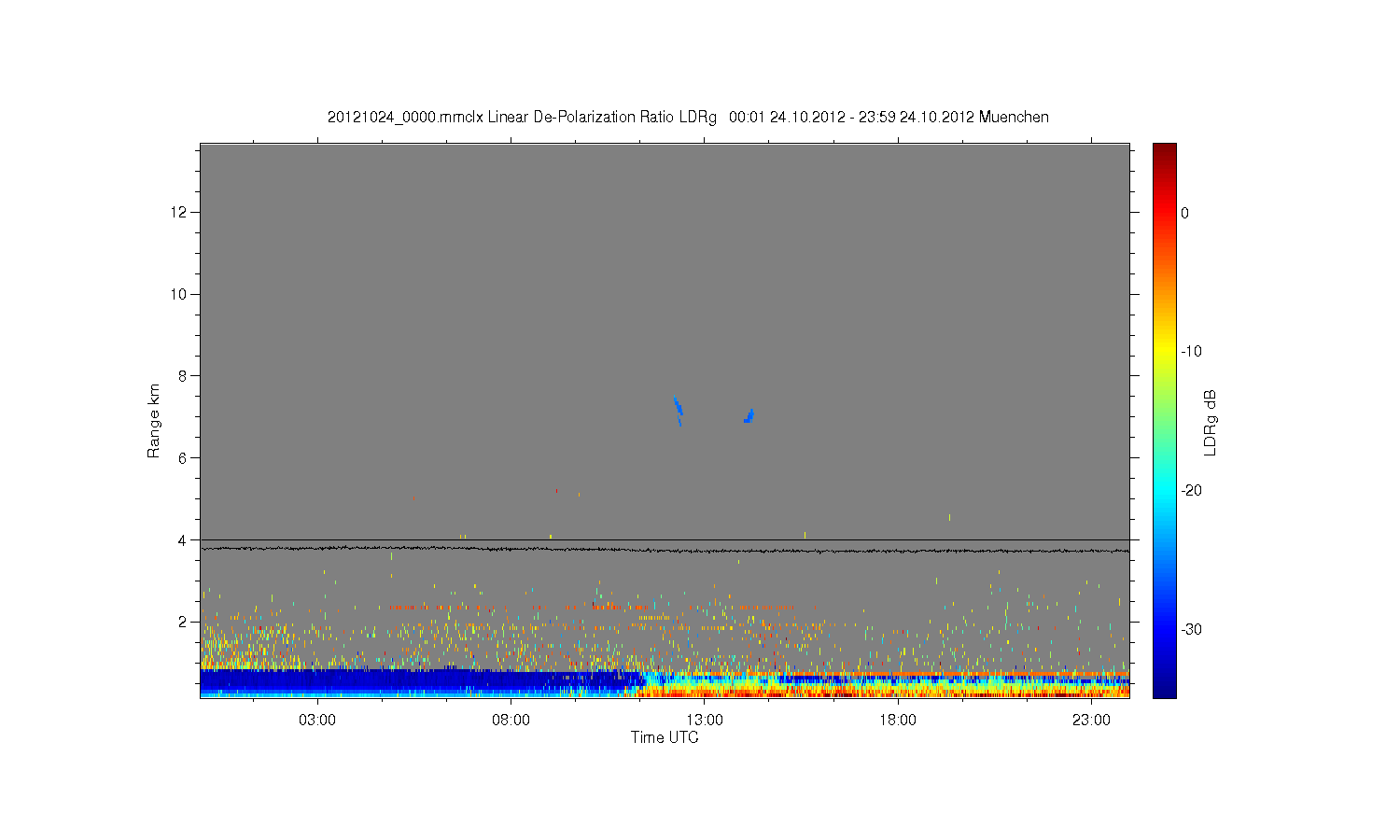Click the range tick label 10
Viewport: 1400px width, 840px height.
click(x=179, y=294)
